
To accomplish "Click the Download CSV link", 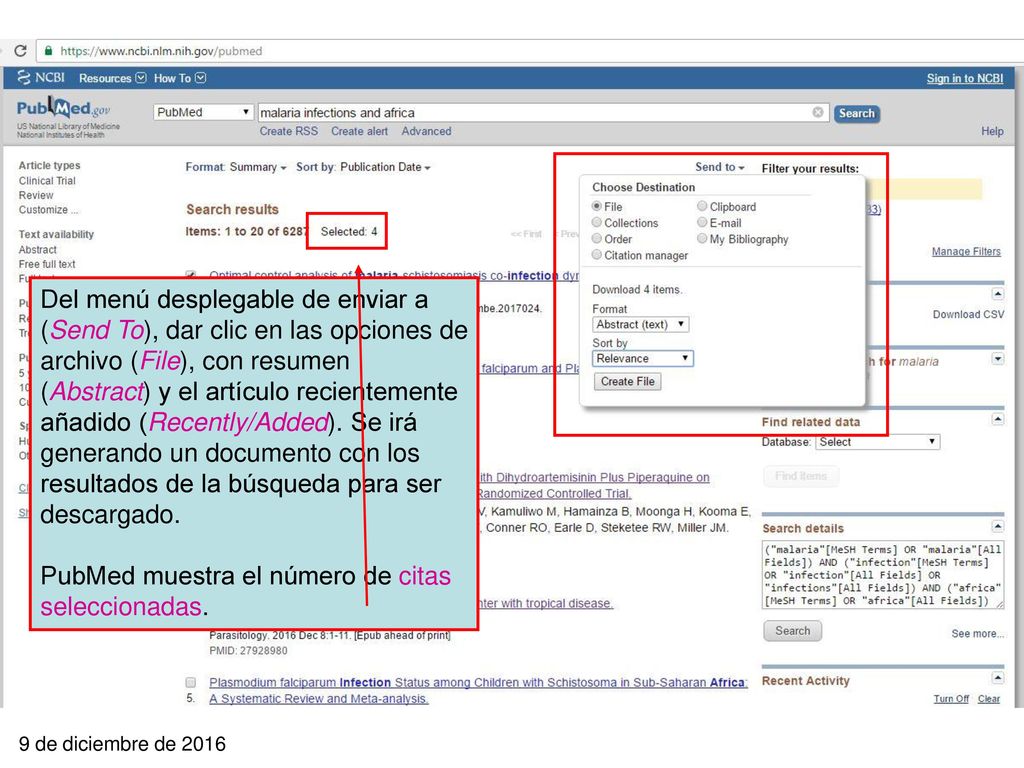I will click(968, 314).
